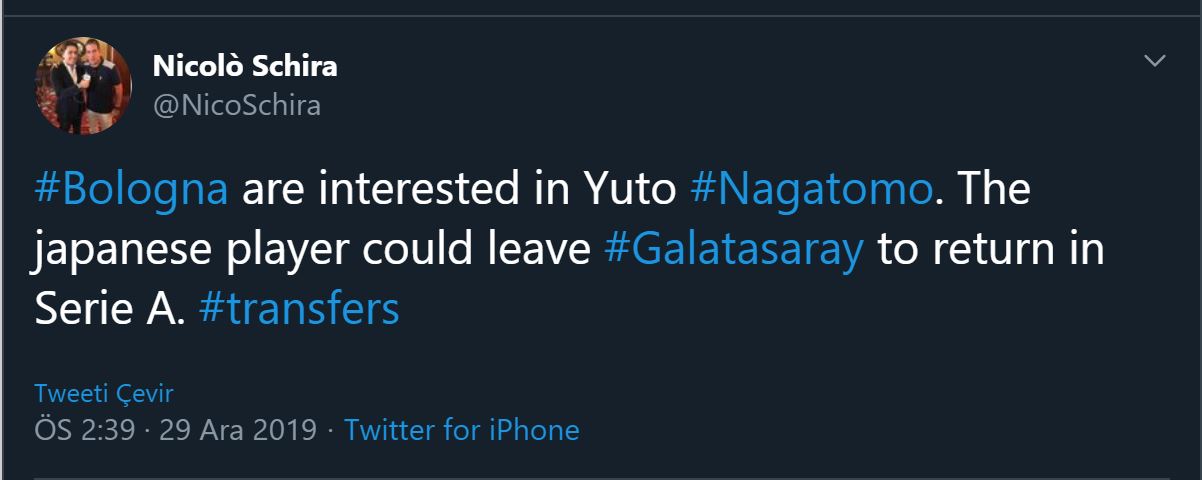Open the #Galatasaray hashtag
This screenshot has width=1202, height=480.
pyautogui.click(x=734, y=250)
